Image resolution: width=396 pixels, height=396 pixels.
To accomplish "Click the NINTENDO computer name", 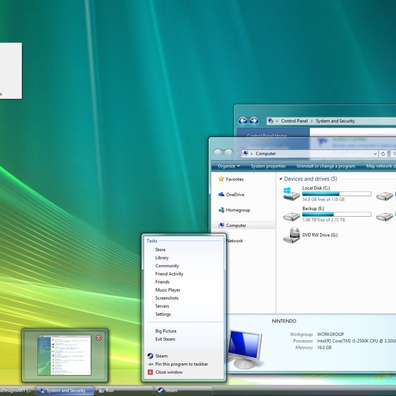I will [284, 321].
